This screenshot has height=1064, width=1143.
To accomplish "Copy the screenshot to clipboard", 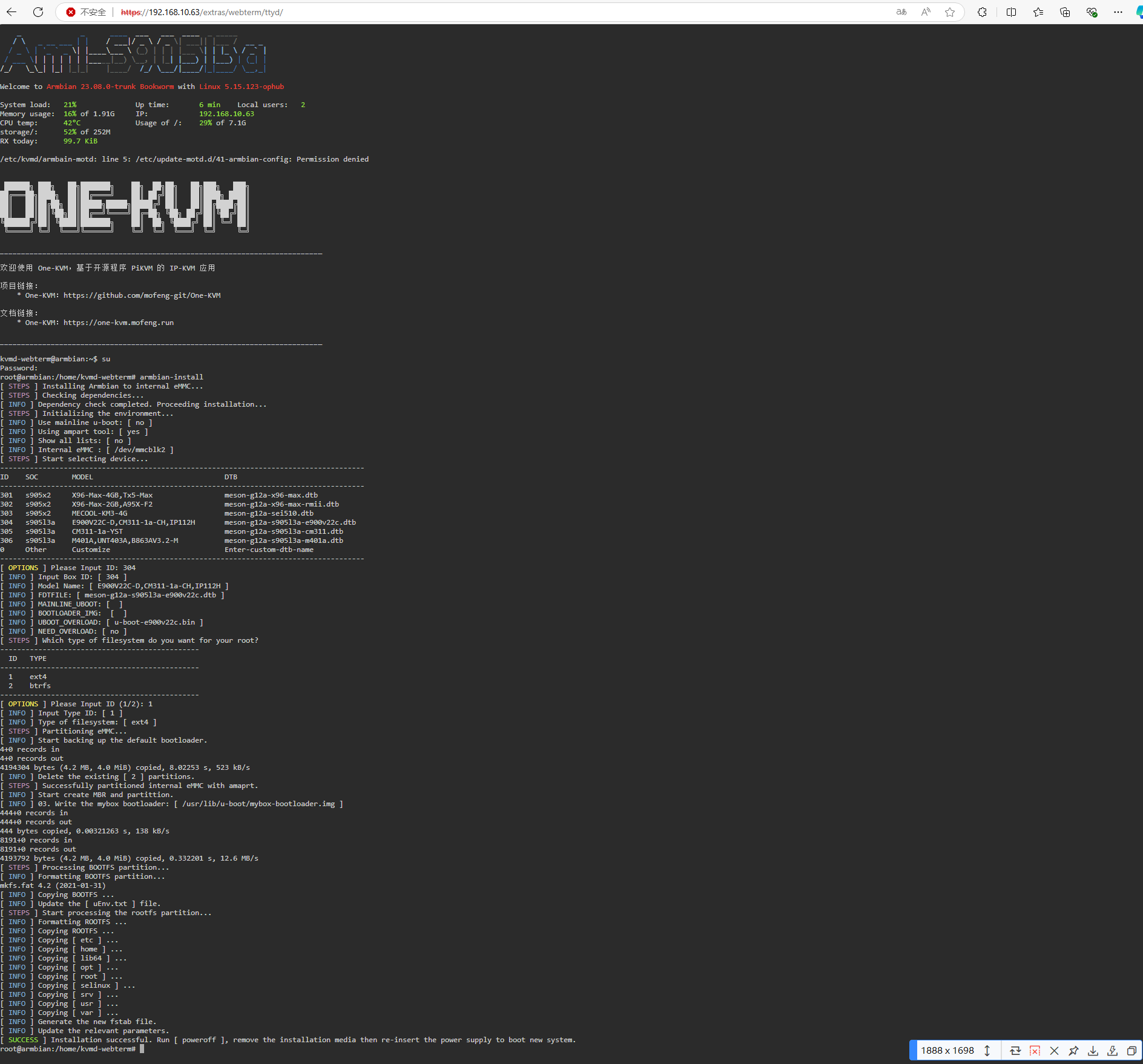I will [x=1131, y=1051].
